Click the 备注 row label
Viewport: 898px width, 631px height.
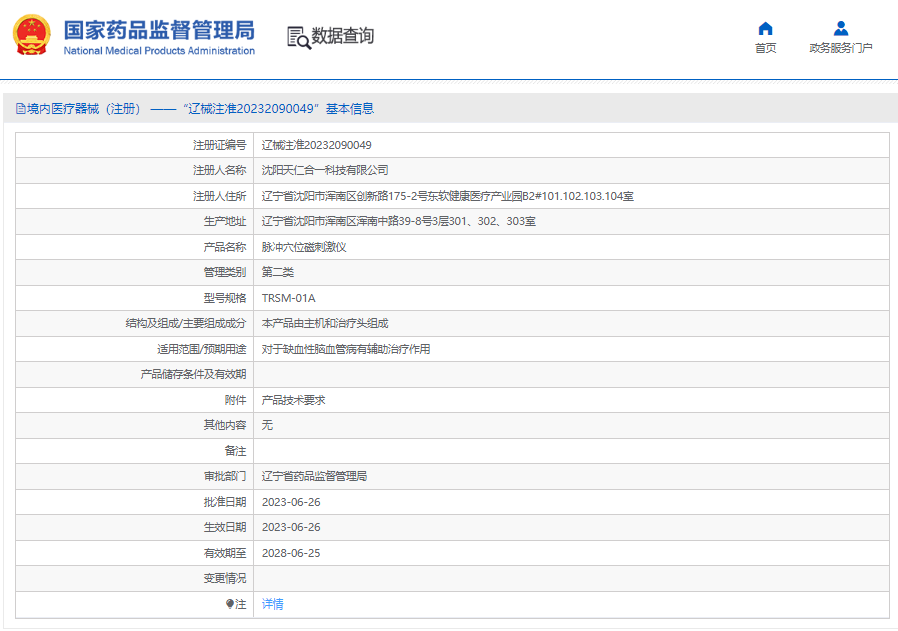pos(235,451)
